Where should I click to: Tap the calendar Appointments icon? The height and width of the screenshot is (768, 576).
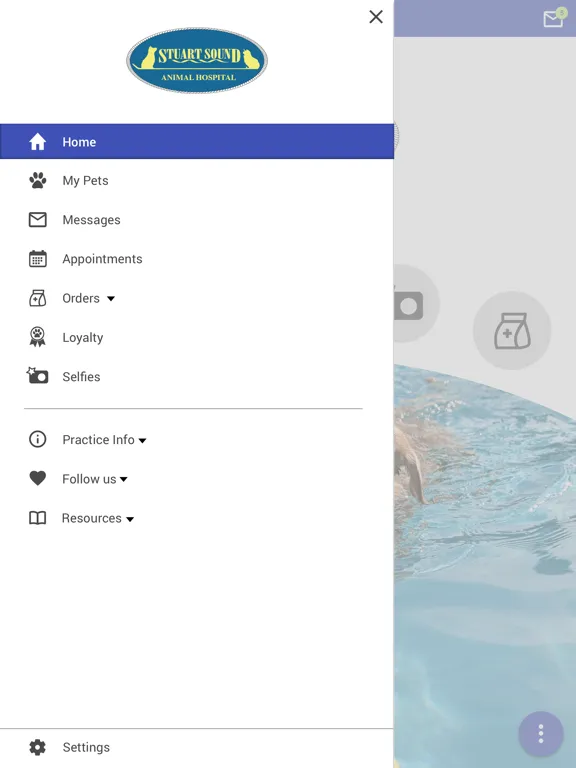[x=38, y=259]
